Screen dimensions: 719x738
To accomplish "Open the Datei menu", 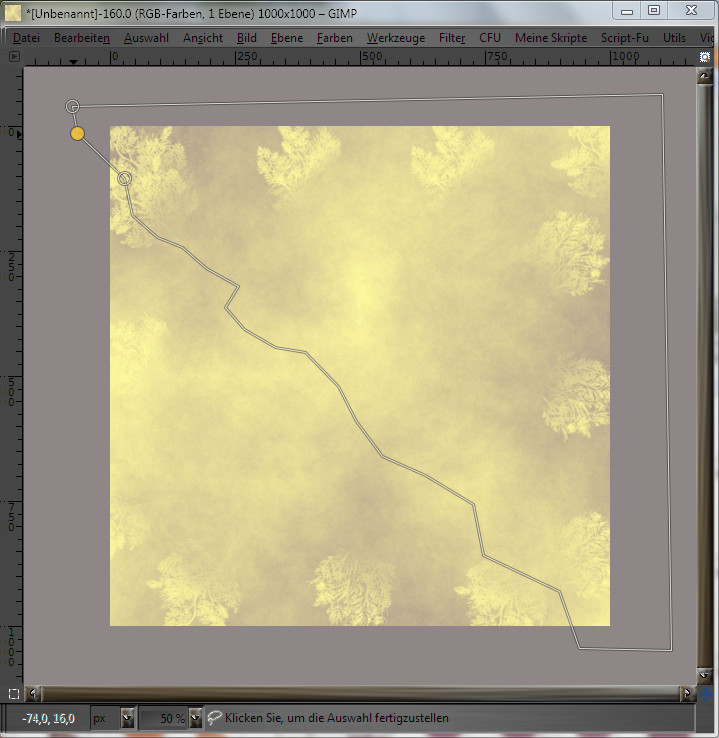I will (x=26, y=37).
